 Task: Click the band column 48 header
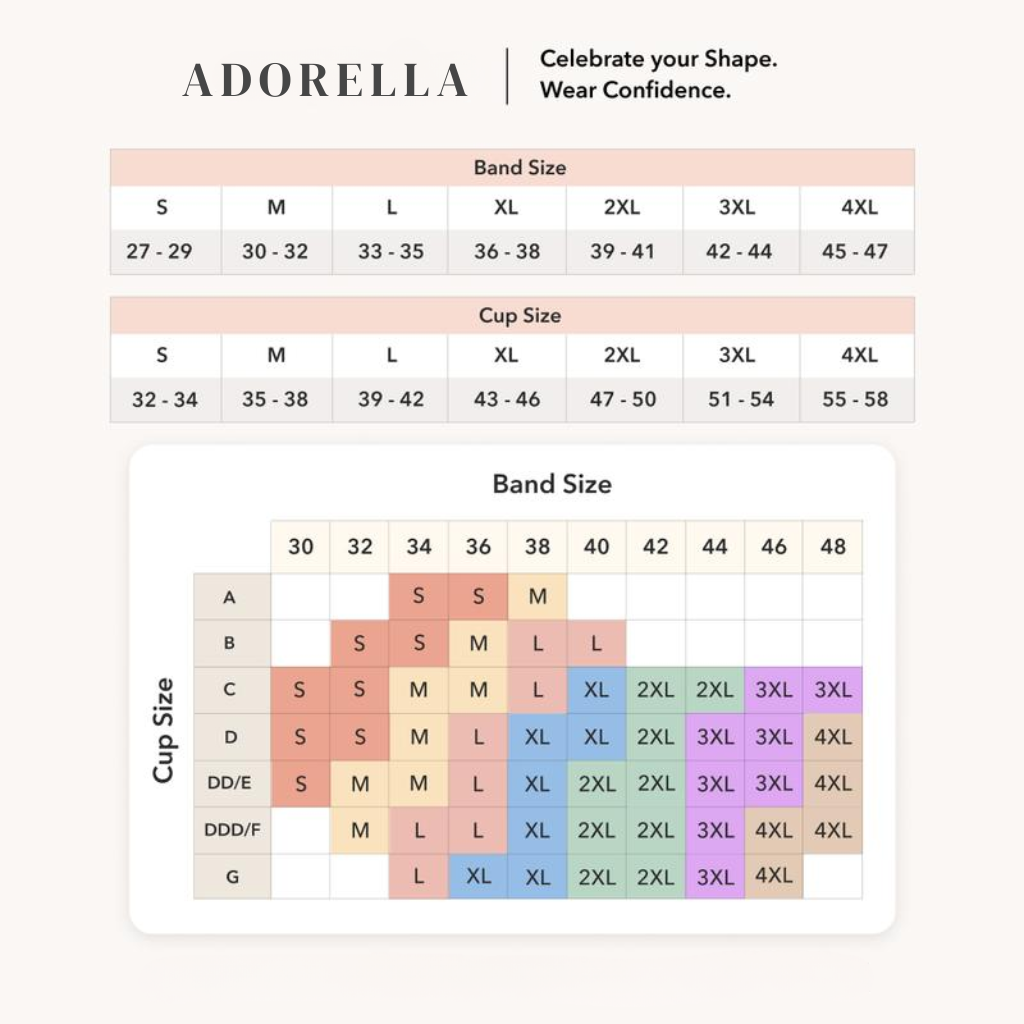[833, 547]
